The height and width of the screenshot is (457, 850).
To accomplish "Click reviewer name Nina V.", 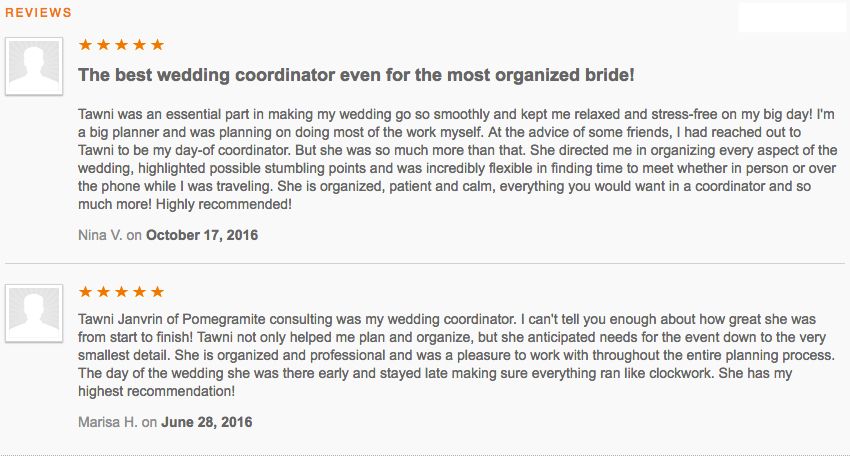I will (100, 235).
